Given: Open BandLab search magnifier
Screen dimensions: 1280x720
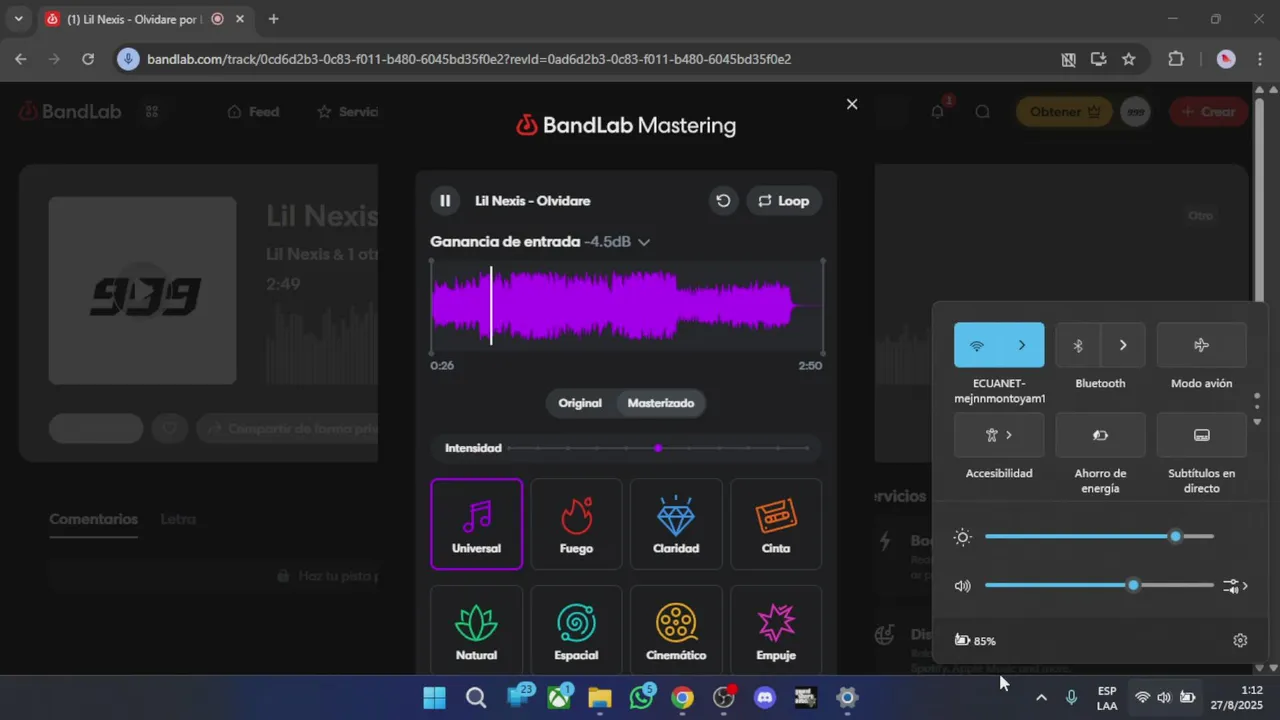Looking at the screenshot, I should click(983, 112).
